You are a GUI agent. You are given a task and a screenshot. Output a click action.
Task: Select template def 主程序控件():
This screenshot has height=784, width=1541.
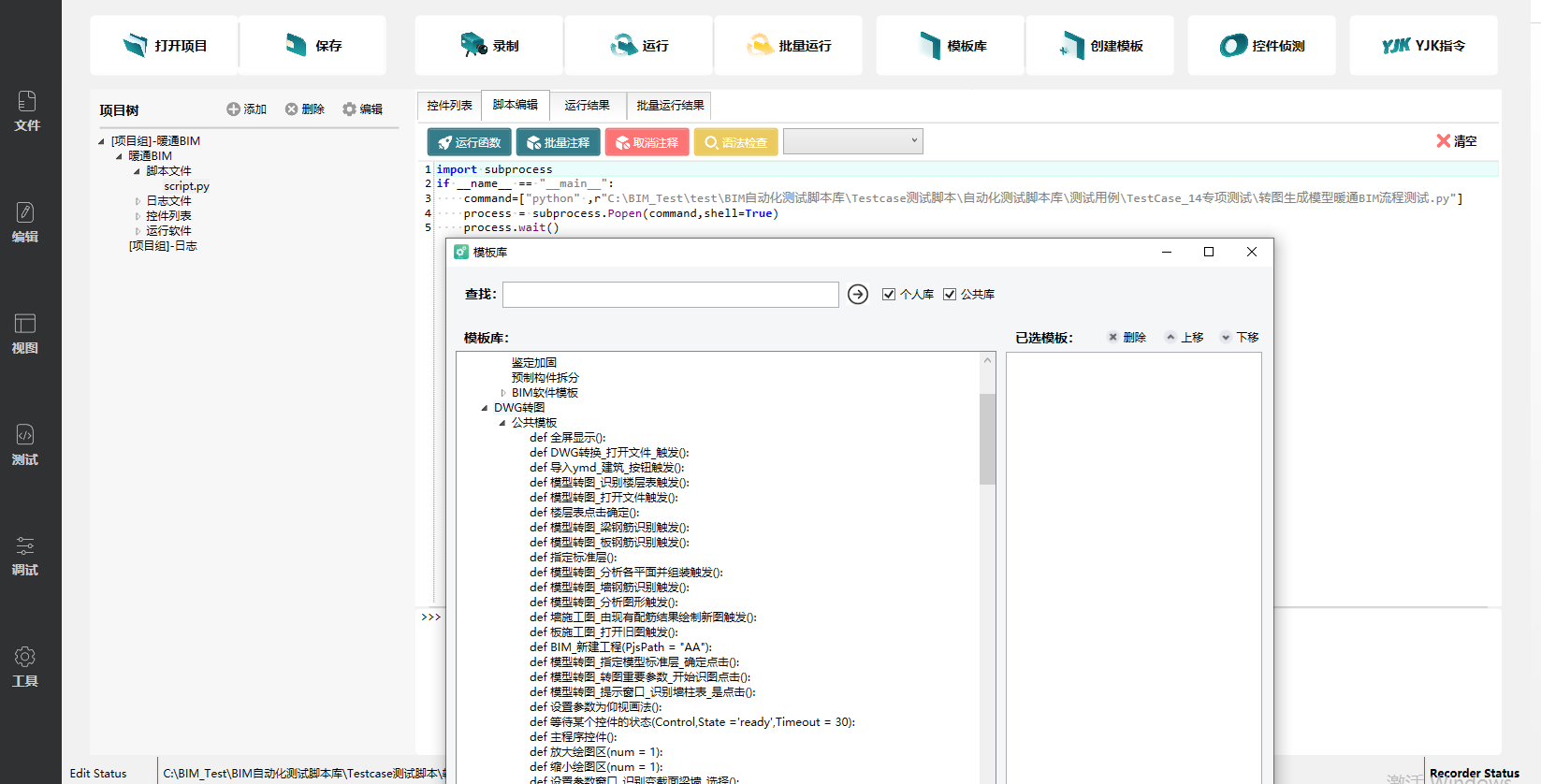pyautogui.click(x=574, y=737)
